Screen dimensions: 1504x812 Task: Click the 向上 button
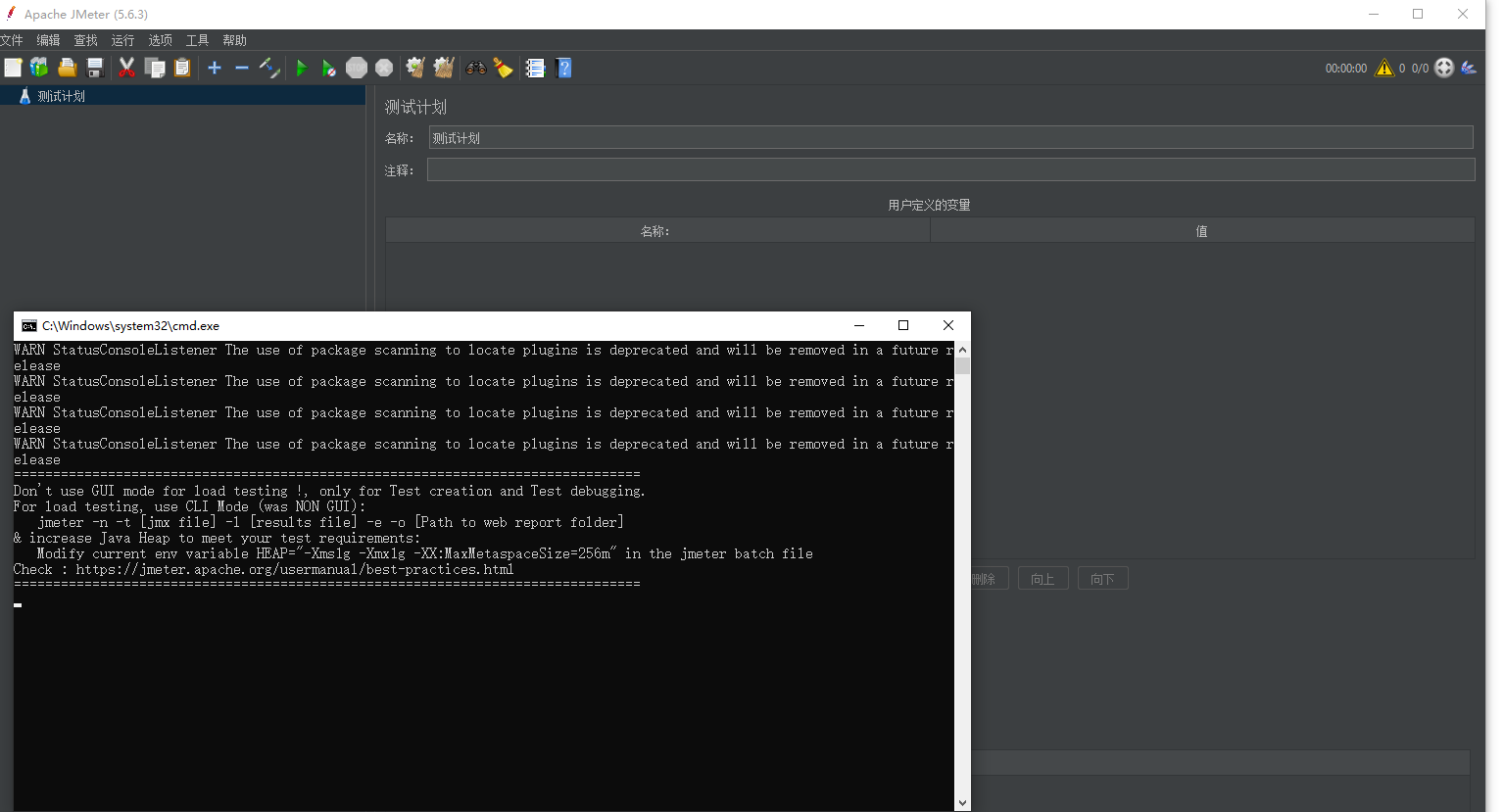click(x=1043, y=579)
